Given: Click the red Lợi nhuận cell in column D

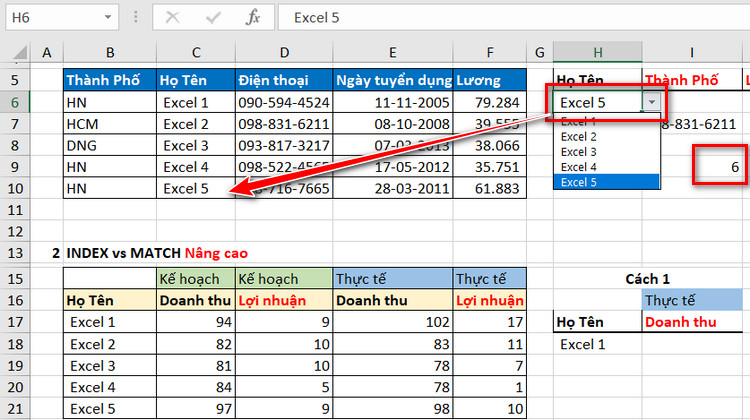Looking at the screenshot, I should point(284,300).
